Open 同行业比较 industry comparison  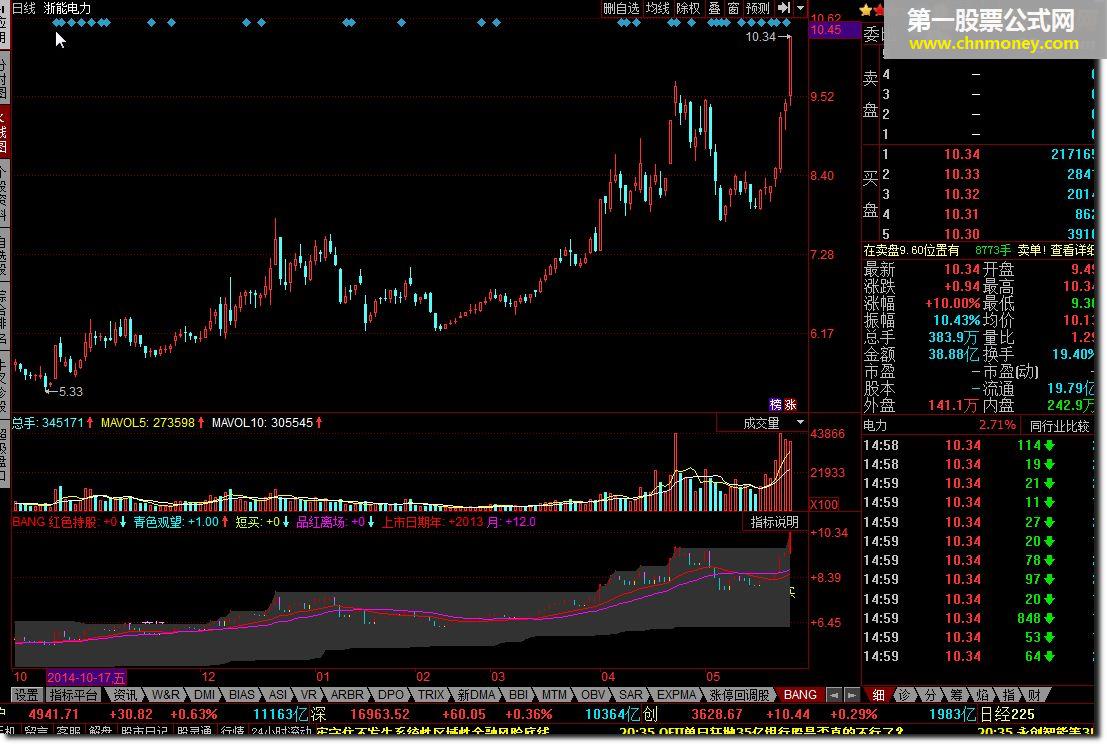coord(1059,425)
